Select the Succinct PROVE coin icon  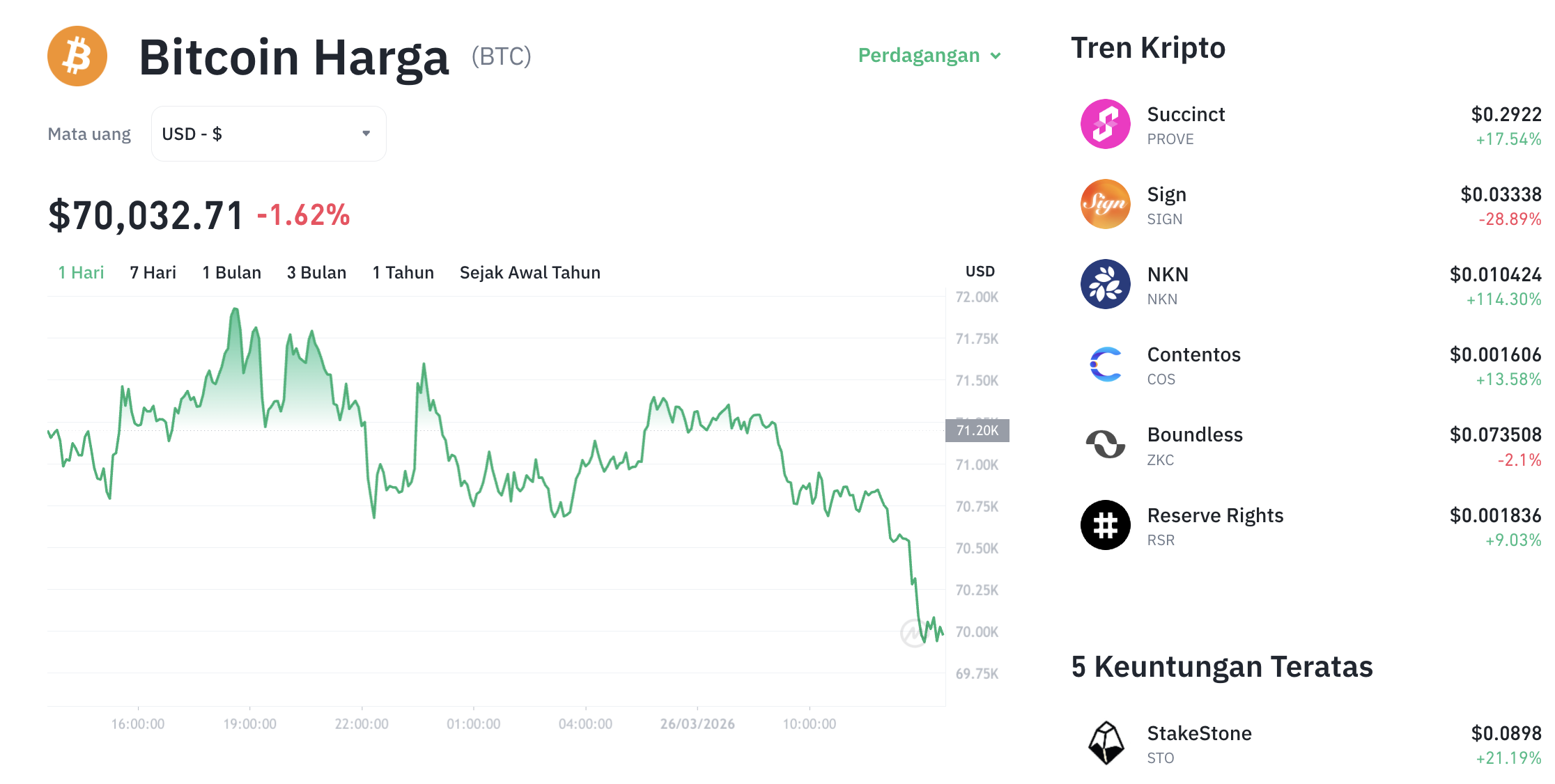coord(1106,124)
